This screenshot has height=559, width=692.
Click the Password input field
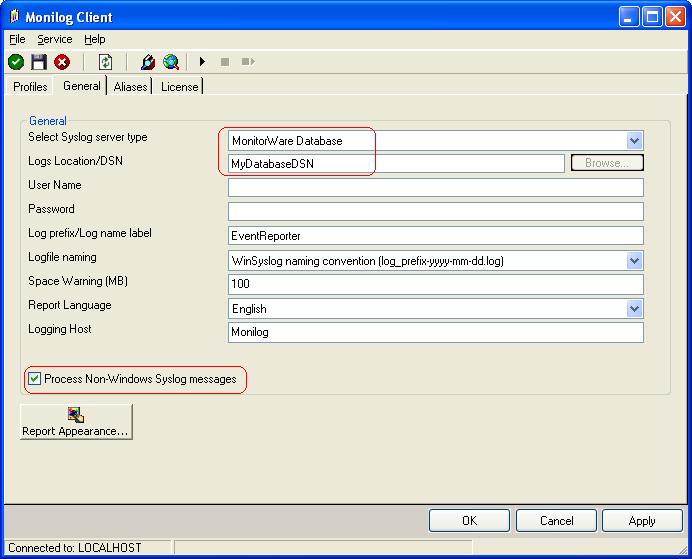pyautogui.click(x=436, y=211)
